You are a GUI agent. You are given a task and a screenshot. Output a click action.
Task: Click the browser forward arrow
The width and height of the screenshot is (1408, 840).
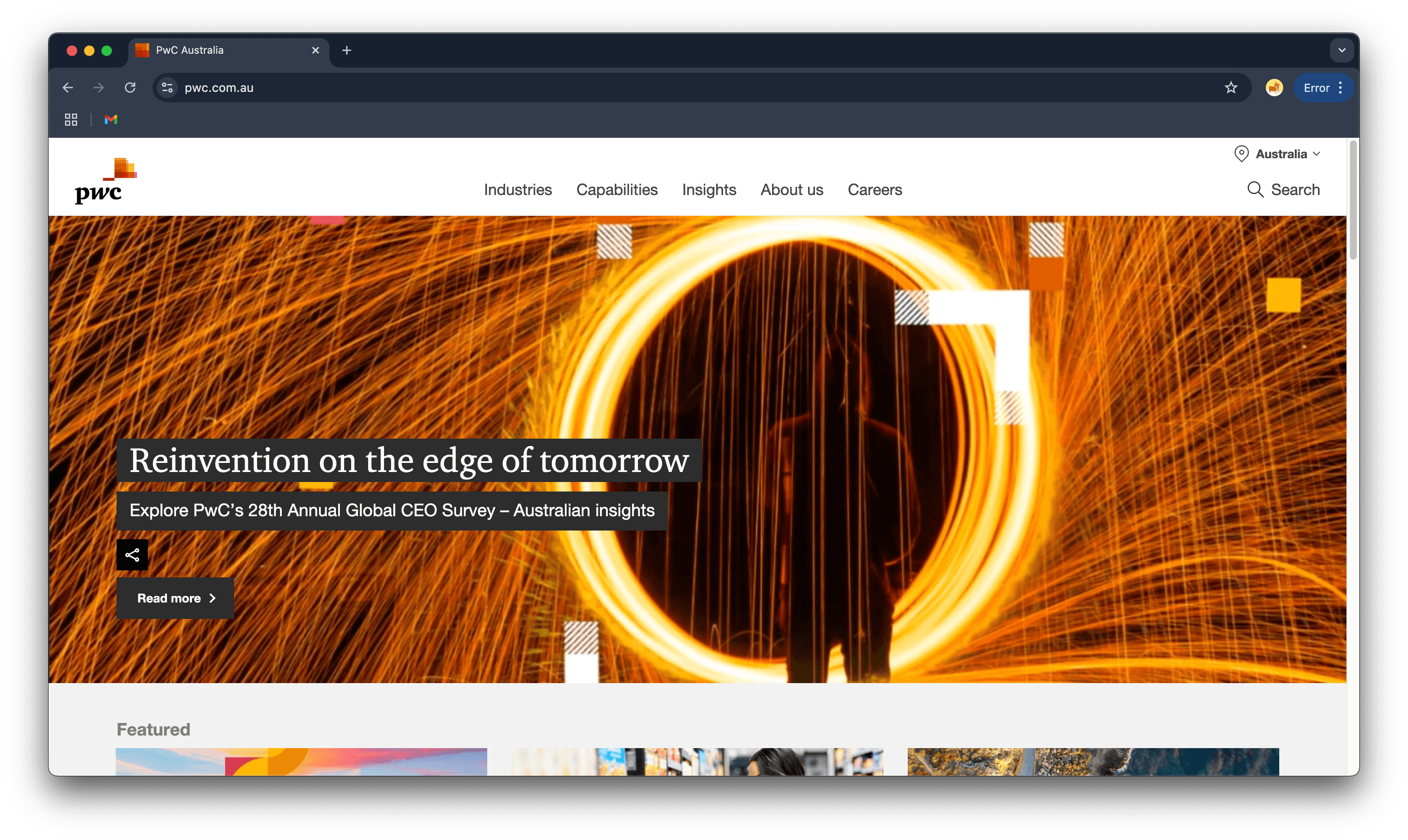[x=98, y=88]
